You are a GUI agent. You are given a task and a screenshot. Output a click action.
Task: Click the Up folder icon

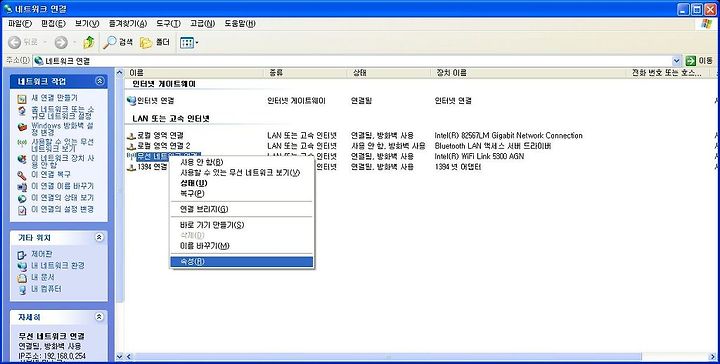click(89, 42)
